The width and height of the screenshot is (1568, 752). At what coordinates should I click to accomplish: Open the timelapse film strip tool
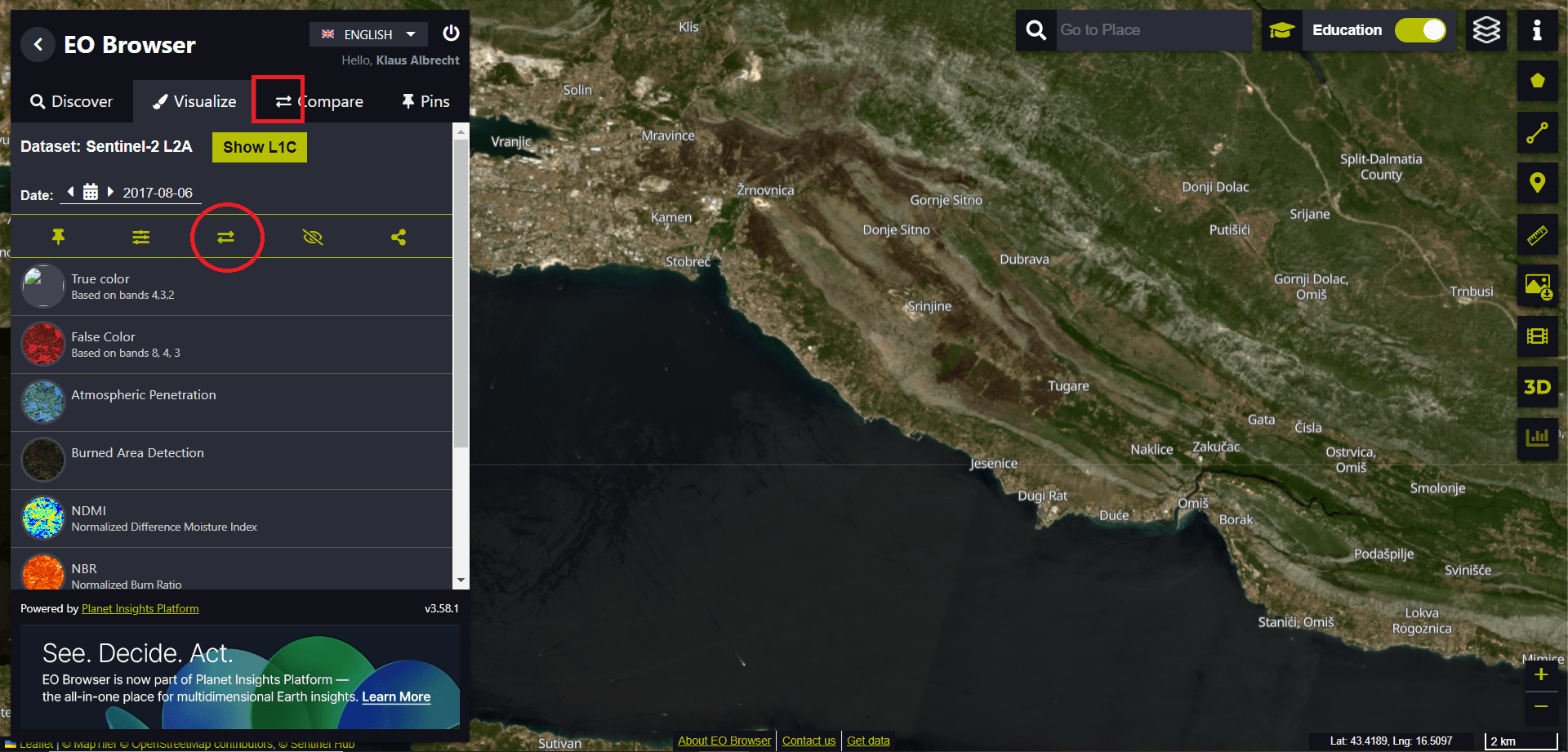click(1537, 336)
